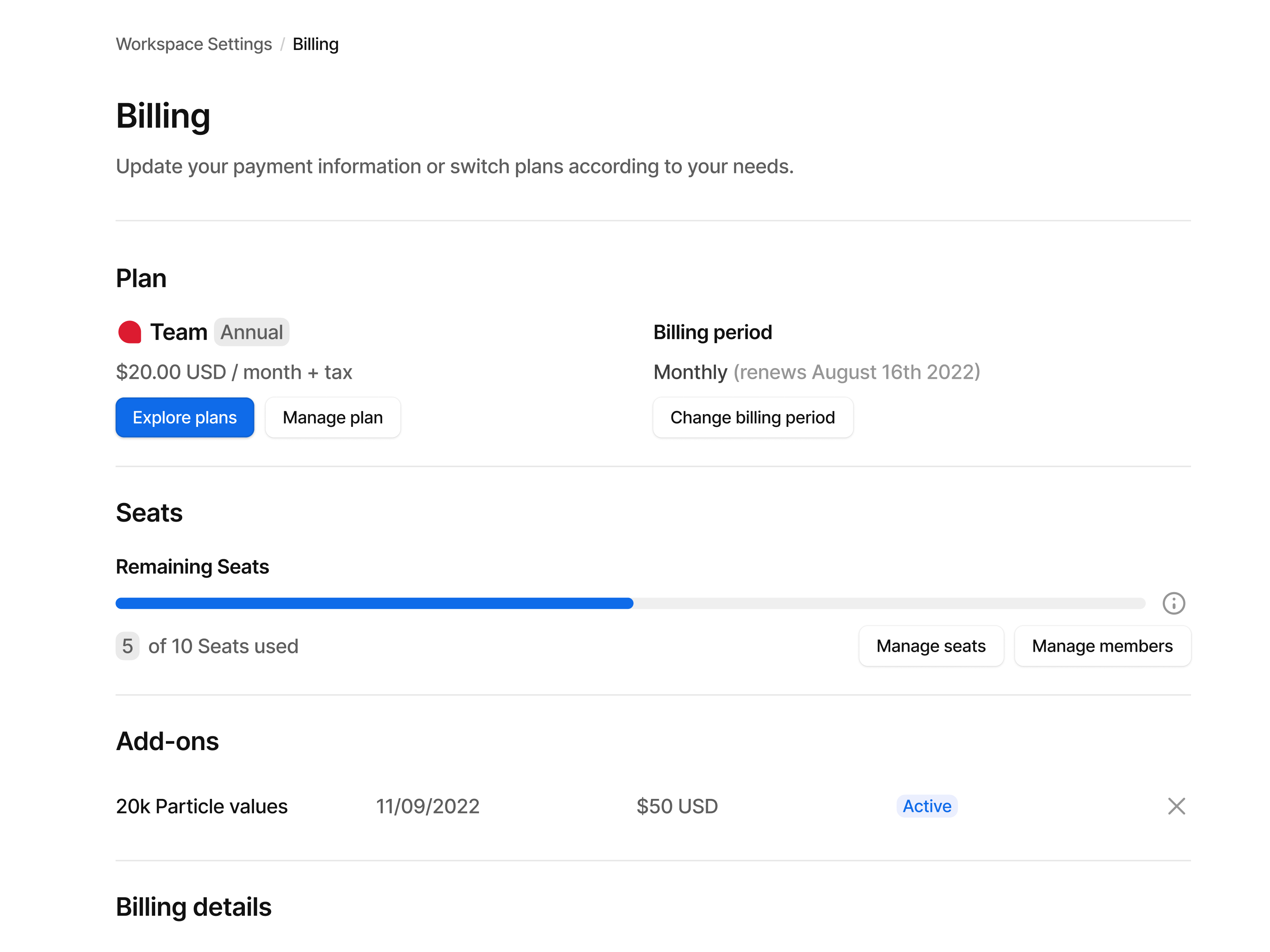Open Workspace Settings from the breadcrumb
Screen dimensions: 1270x952
click(x=194, y=44)
